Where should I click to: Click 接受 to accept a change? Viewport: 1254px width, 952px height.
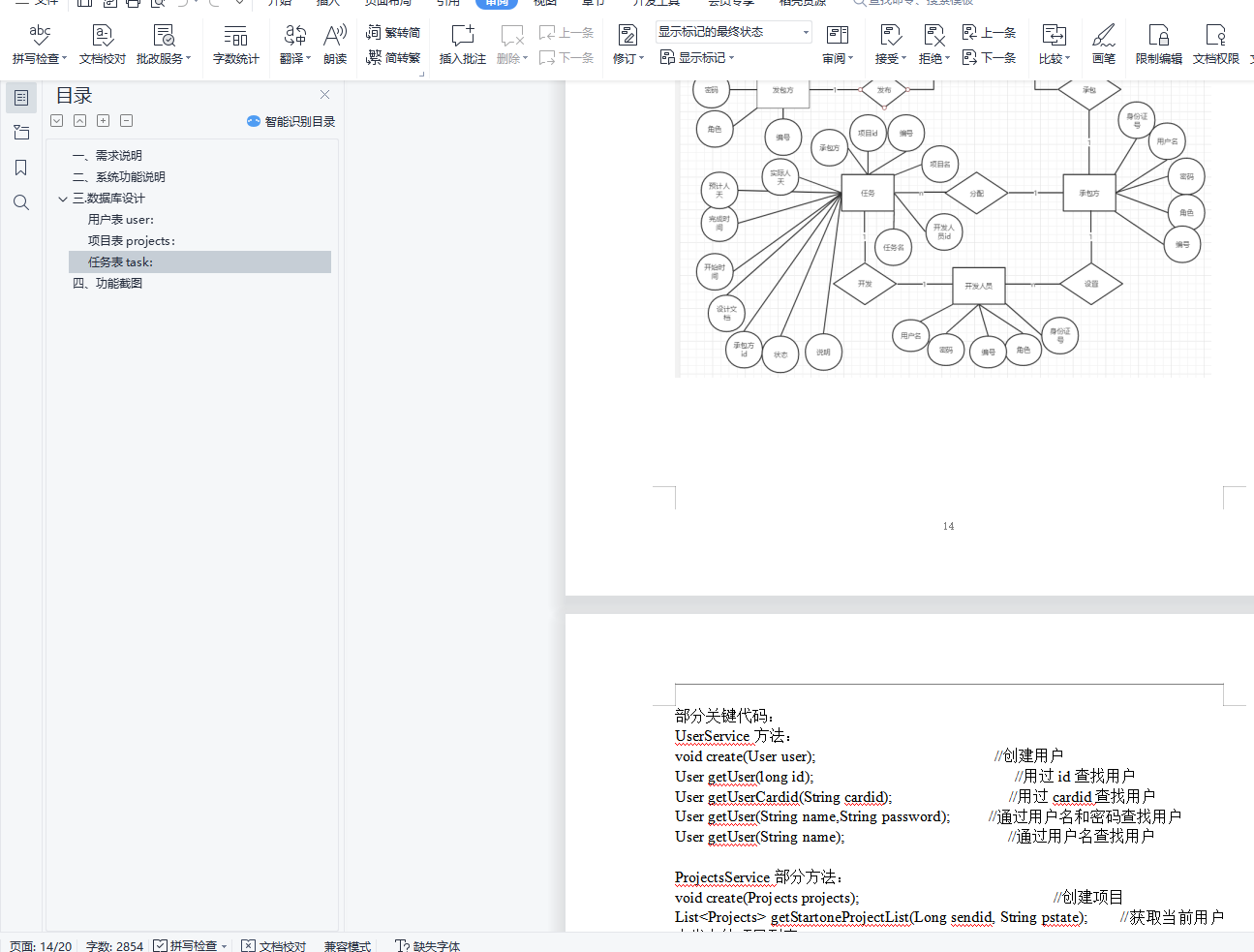point(891,45)
